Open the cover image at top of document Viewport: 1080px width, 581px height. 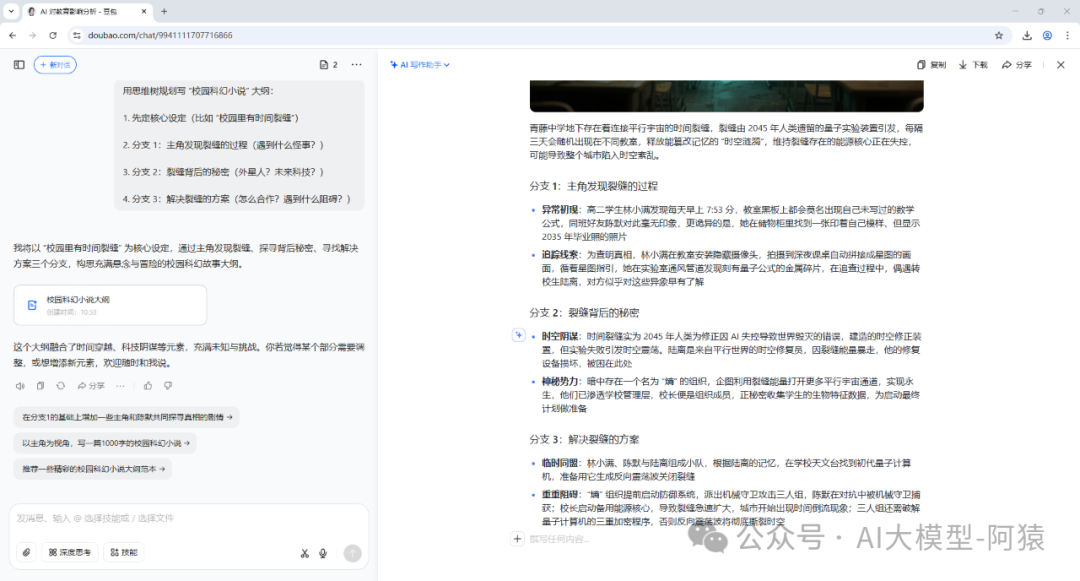click(727, 96)
